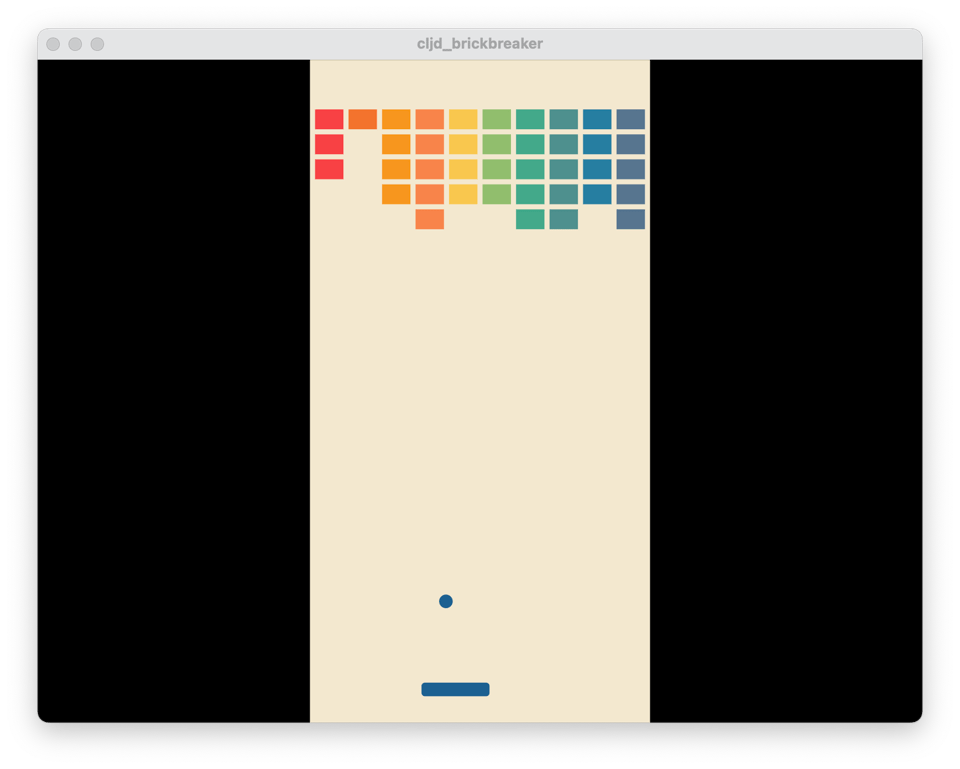
Task: Minimize the brickbreaker game window
Action: (x=75, y=44)
